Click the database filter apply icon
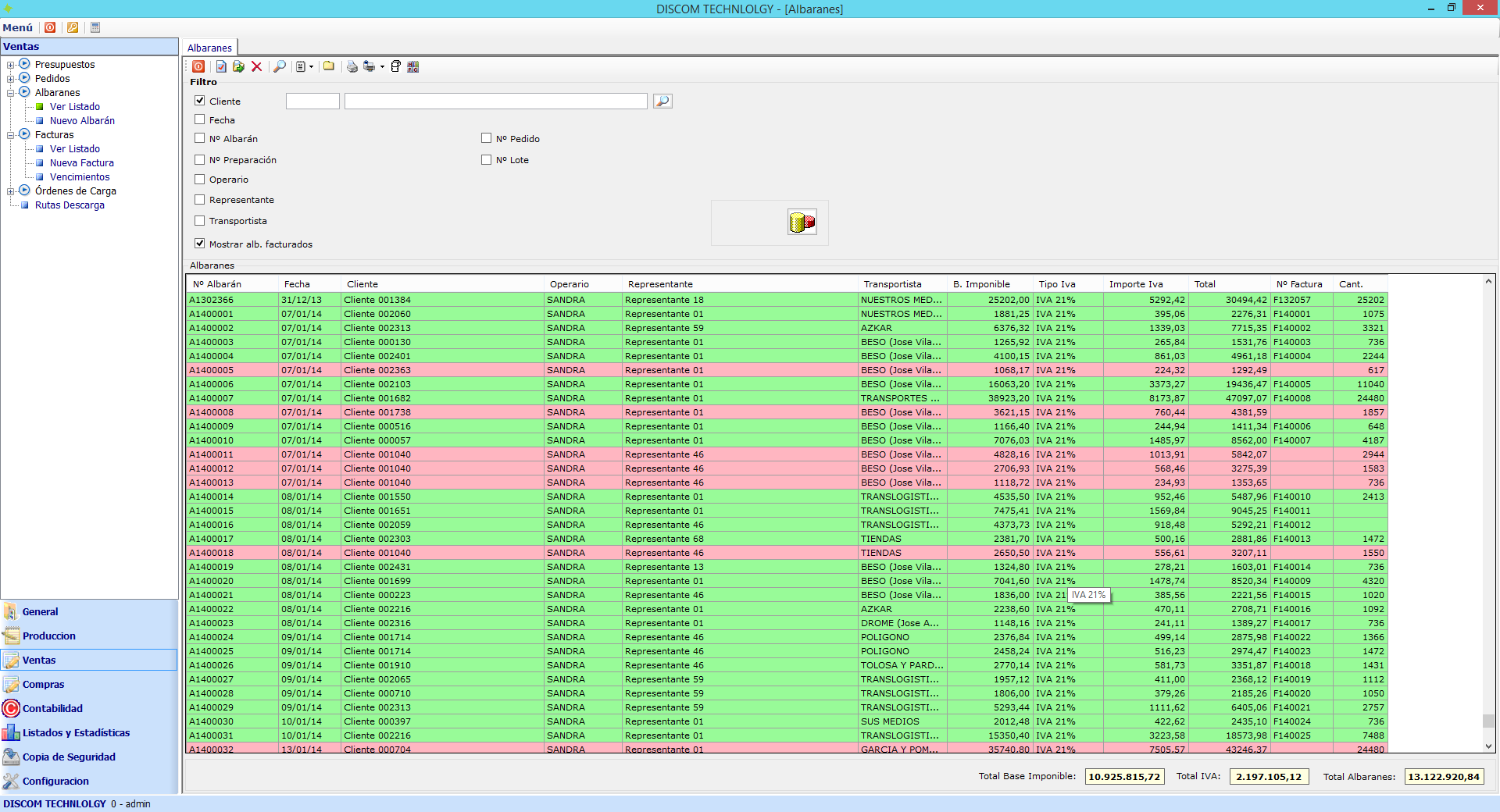This screenshot has height=812, width=1500. click(802, 223)
